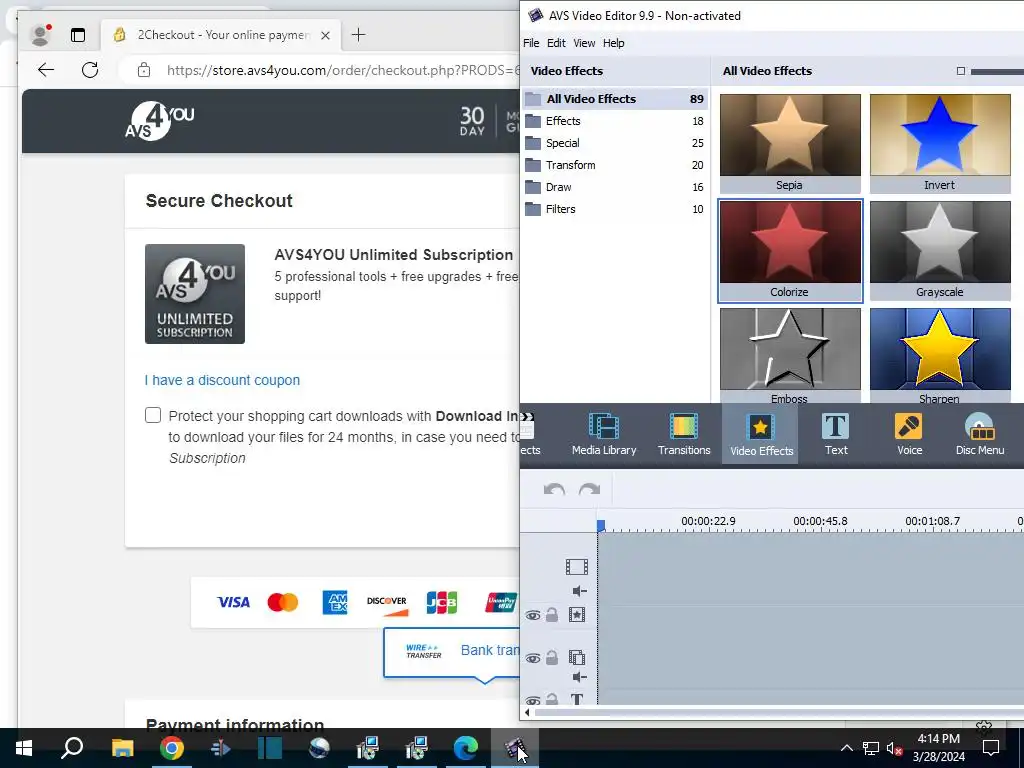Viewport: 1024px width, 768px height.
Task: Open a new browser tab with plus button
Action: tap(359, 35)
